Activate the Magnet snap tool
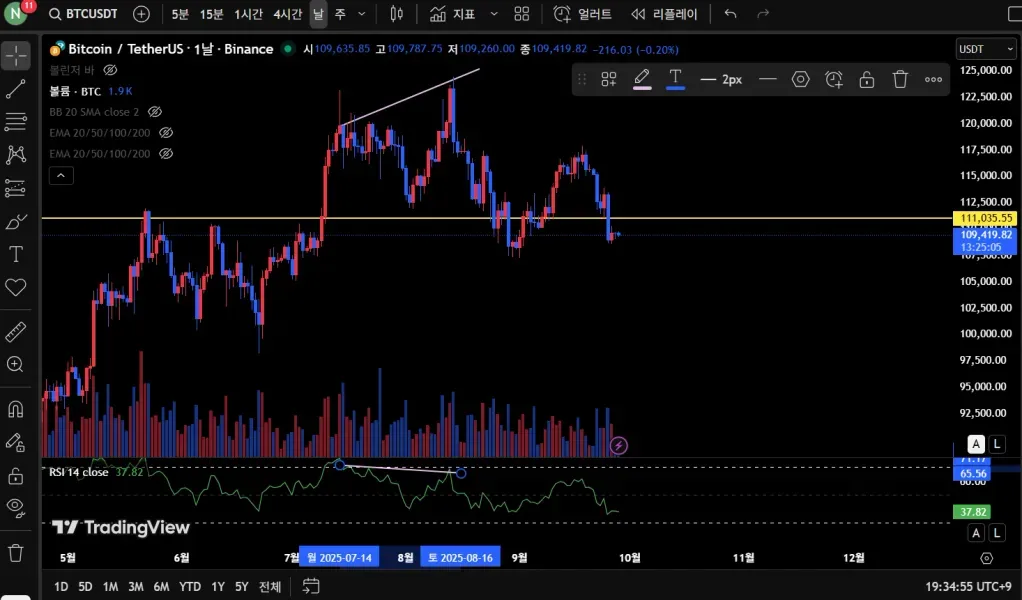Viewport: 1022px width, 600px height. click(16, 409)
